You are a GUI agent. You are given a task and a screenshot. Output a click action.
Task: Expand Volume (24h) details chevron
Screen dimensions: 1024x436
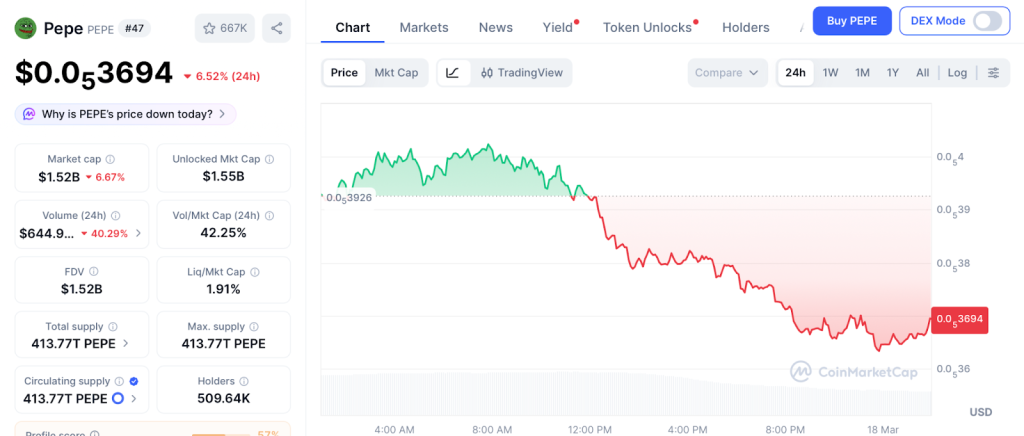[138, 234]
